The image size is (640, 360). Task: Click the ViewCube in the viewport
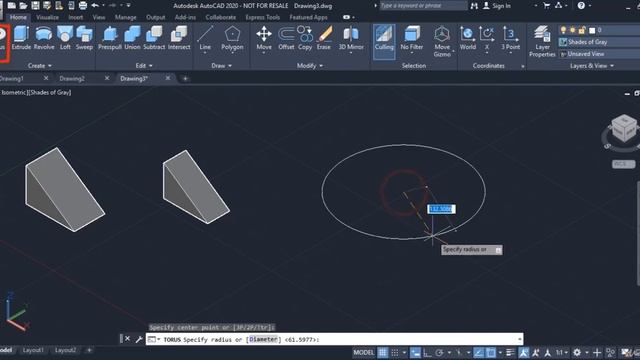coord(624,129)
